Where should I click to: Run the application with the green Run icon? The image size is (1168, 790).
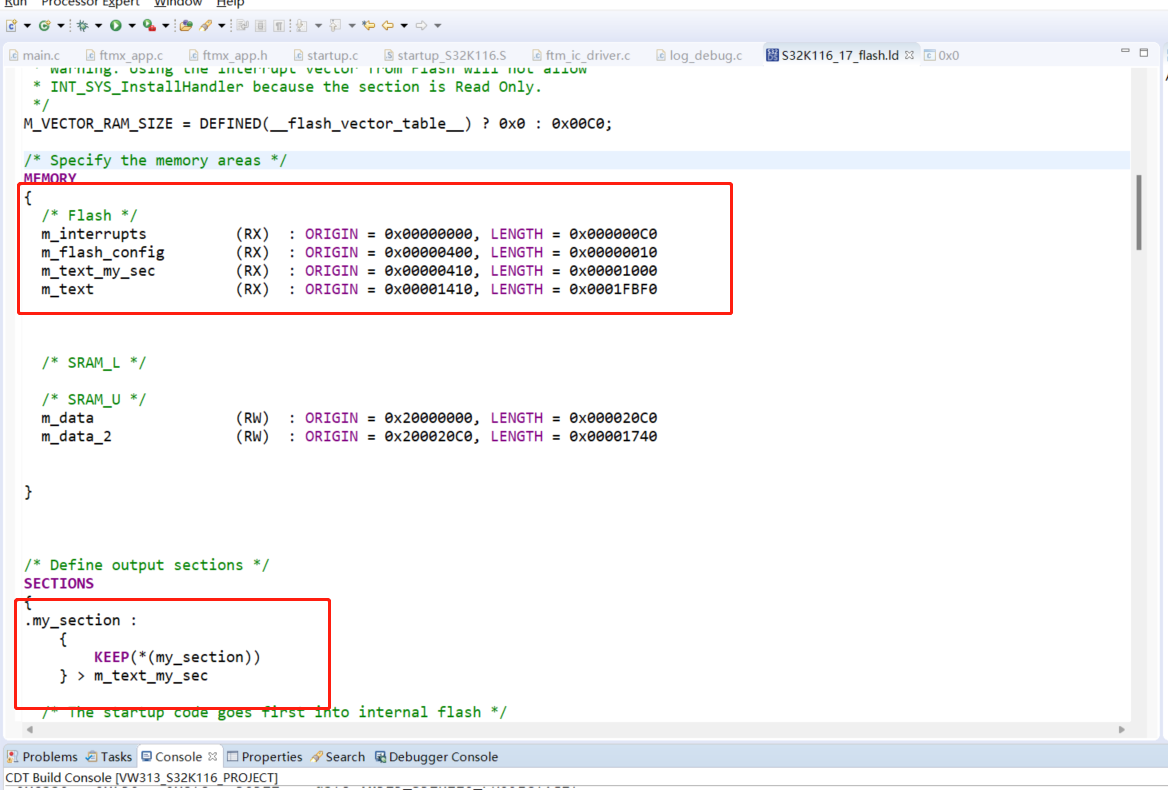point(114,25)
